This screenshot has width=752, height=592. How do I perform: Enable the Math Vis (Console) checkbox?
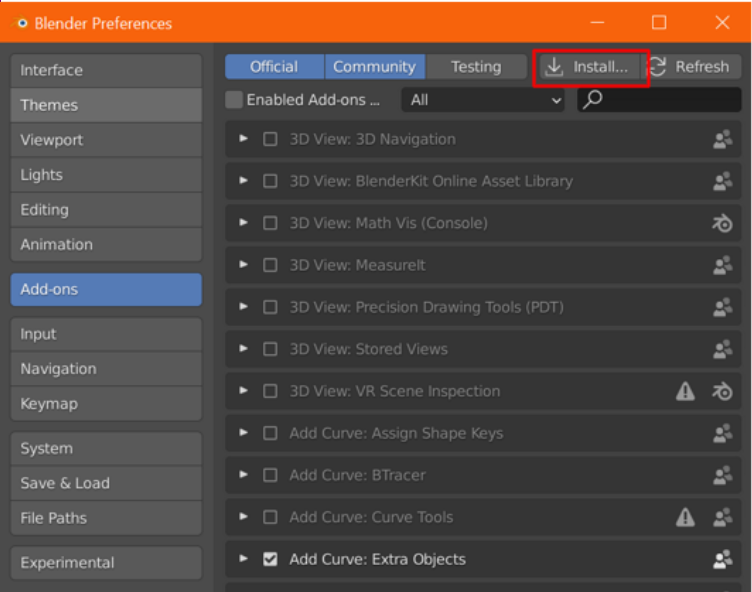pos(270,223)
